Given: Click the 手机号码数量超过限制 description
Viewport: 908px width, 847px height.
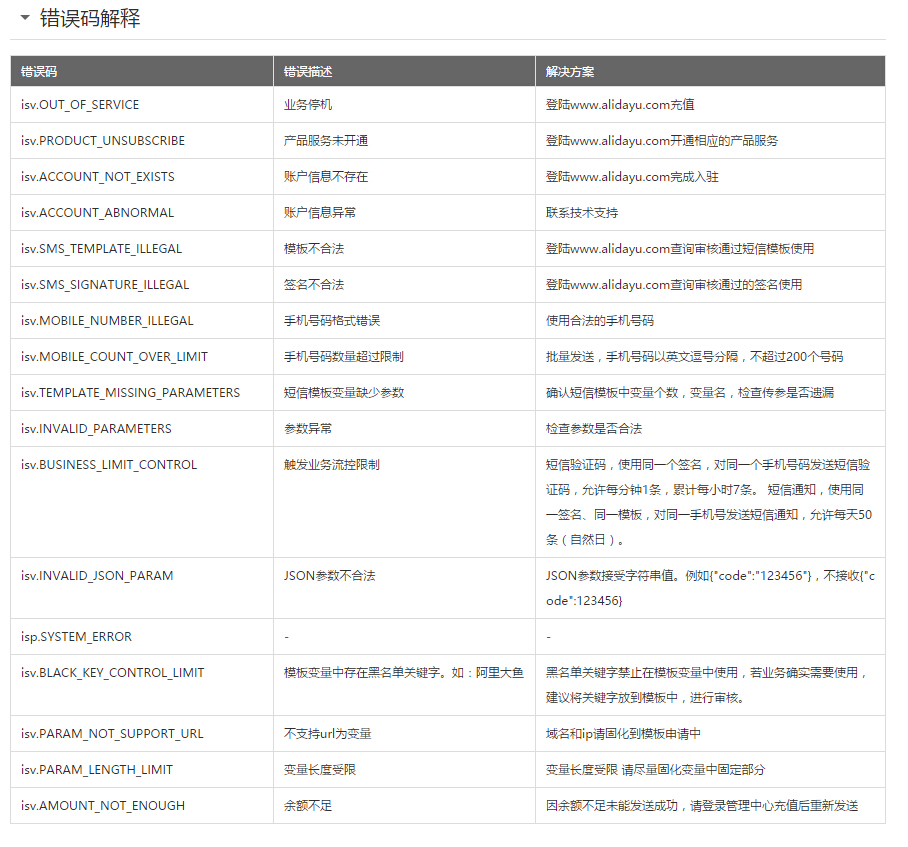Looking at the screenshot, I should tap(344, 357).
